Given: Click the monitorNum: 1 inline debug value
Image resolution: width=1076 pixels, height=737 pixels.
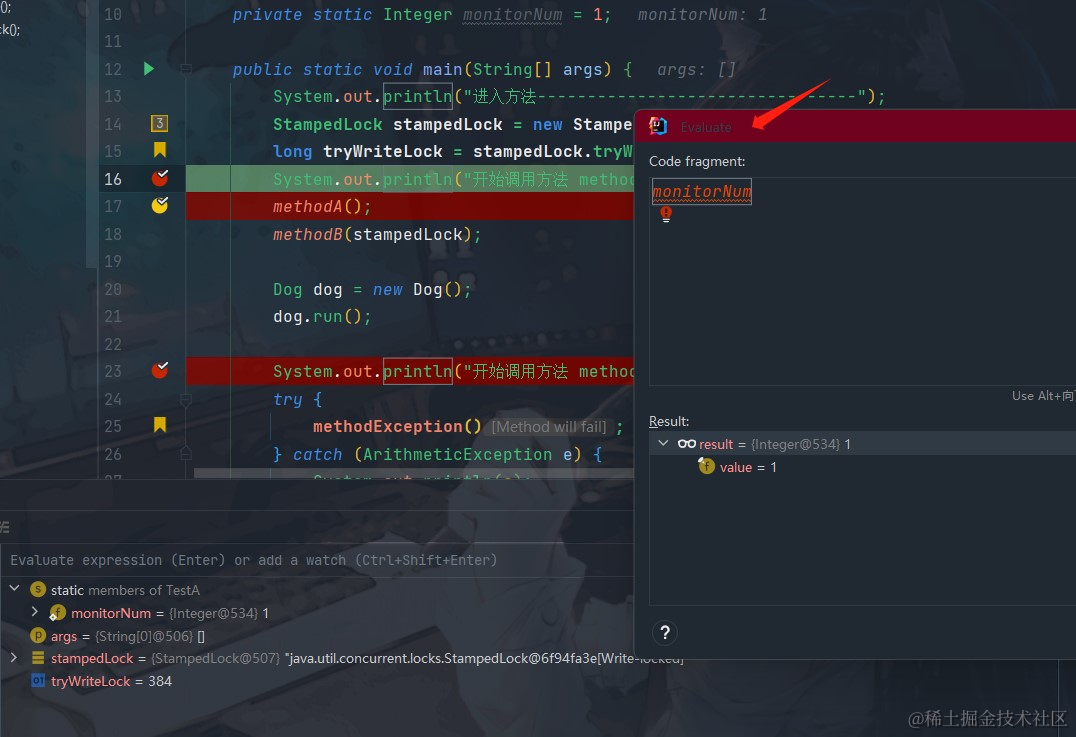Looking at the screenshot, I should (703, 14).
